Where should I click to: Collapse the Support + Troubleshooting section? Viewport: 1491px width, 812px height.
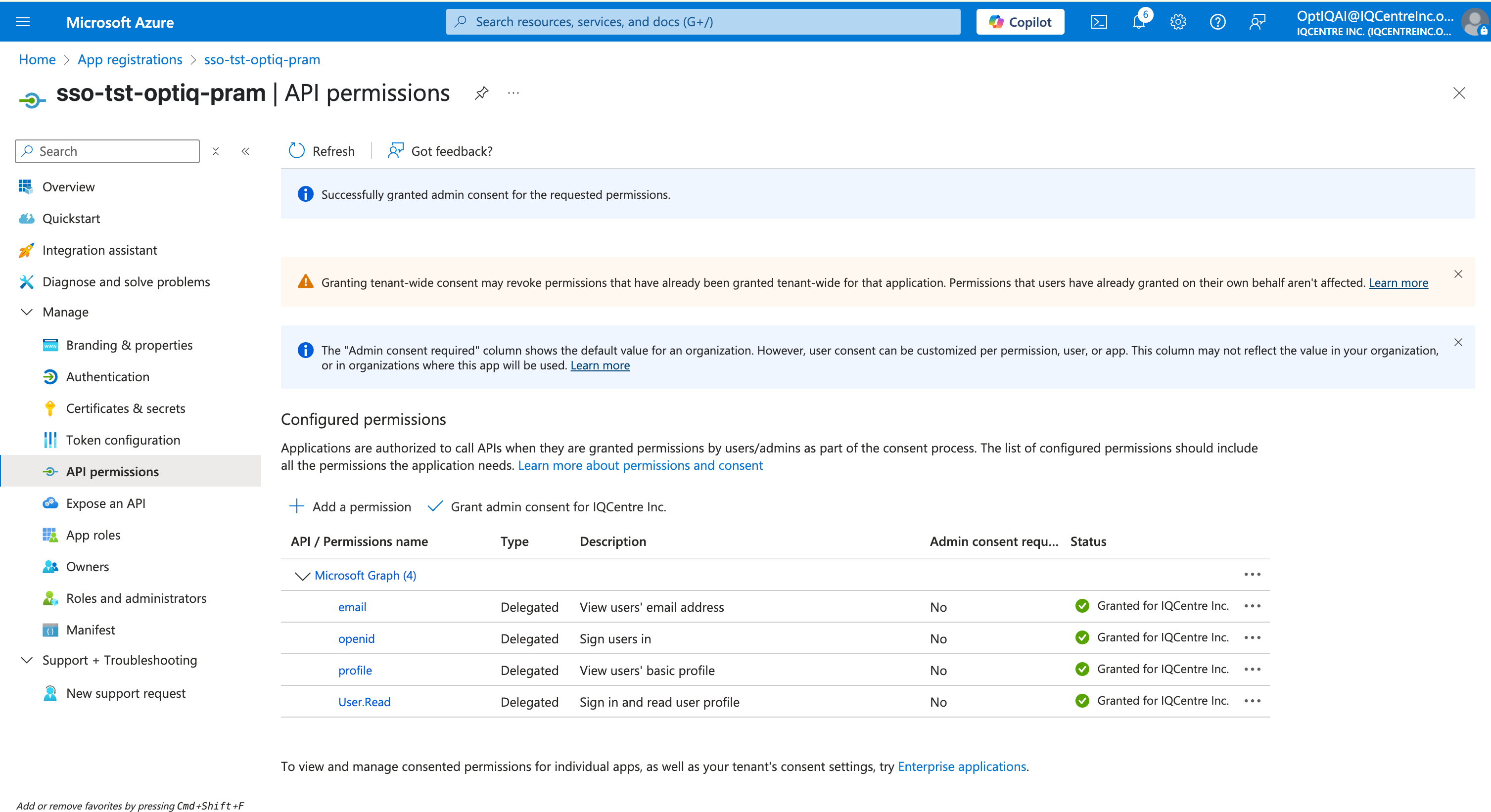pos(27,660)
